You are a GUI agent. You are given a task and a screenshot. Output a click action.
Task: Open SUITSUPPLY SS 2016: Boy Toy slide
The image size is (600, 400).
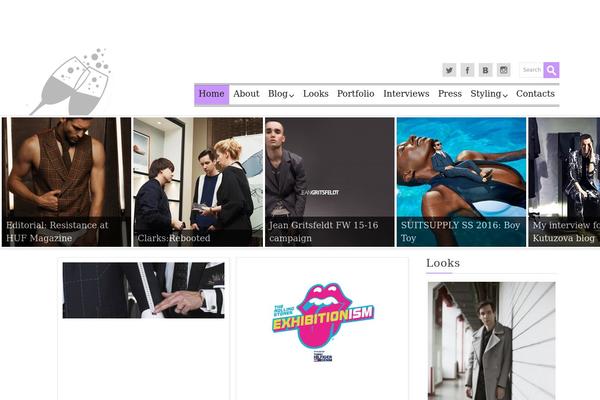tap(461, 182)
